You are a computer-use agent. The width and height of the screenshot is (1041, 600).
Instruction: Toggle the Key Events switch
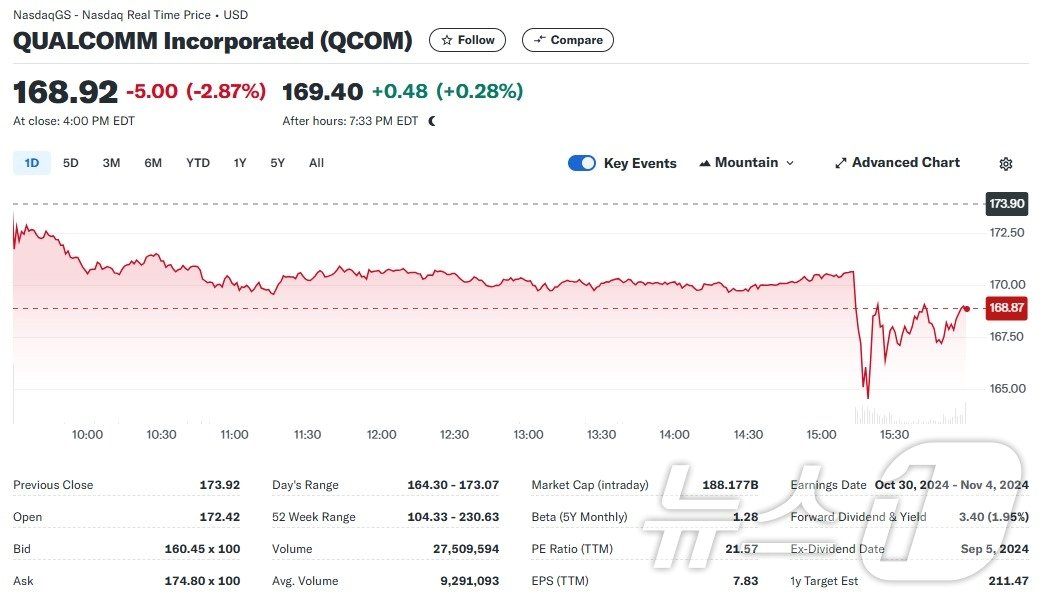coord(582,163)
